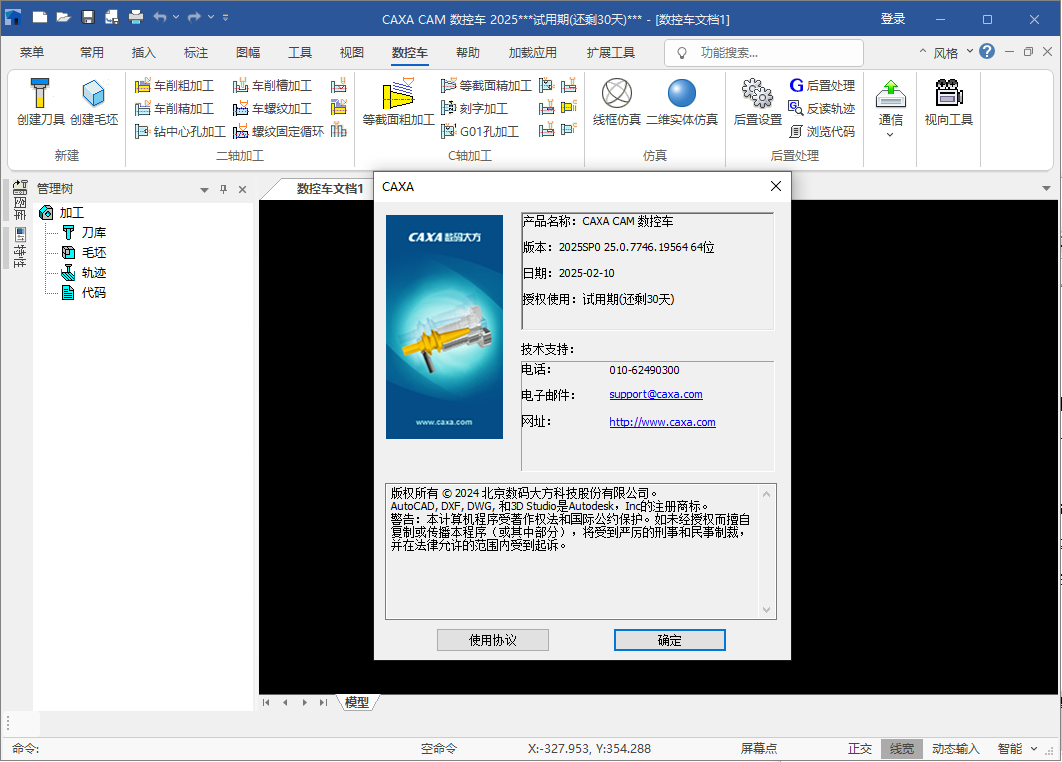Screen dimensions: 1062x762
Task: Open the redo history dropdown arrow
Action: (211, 18)
